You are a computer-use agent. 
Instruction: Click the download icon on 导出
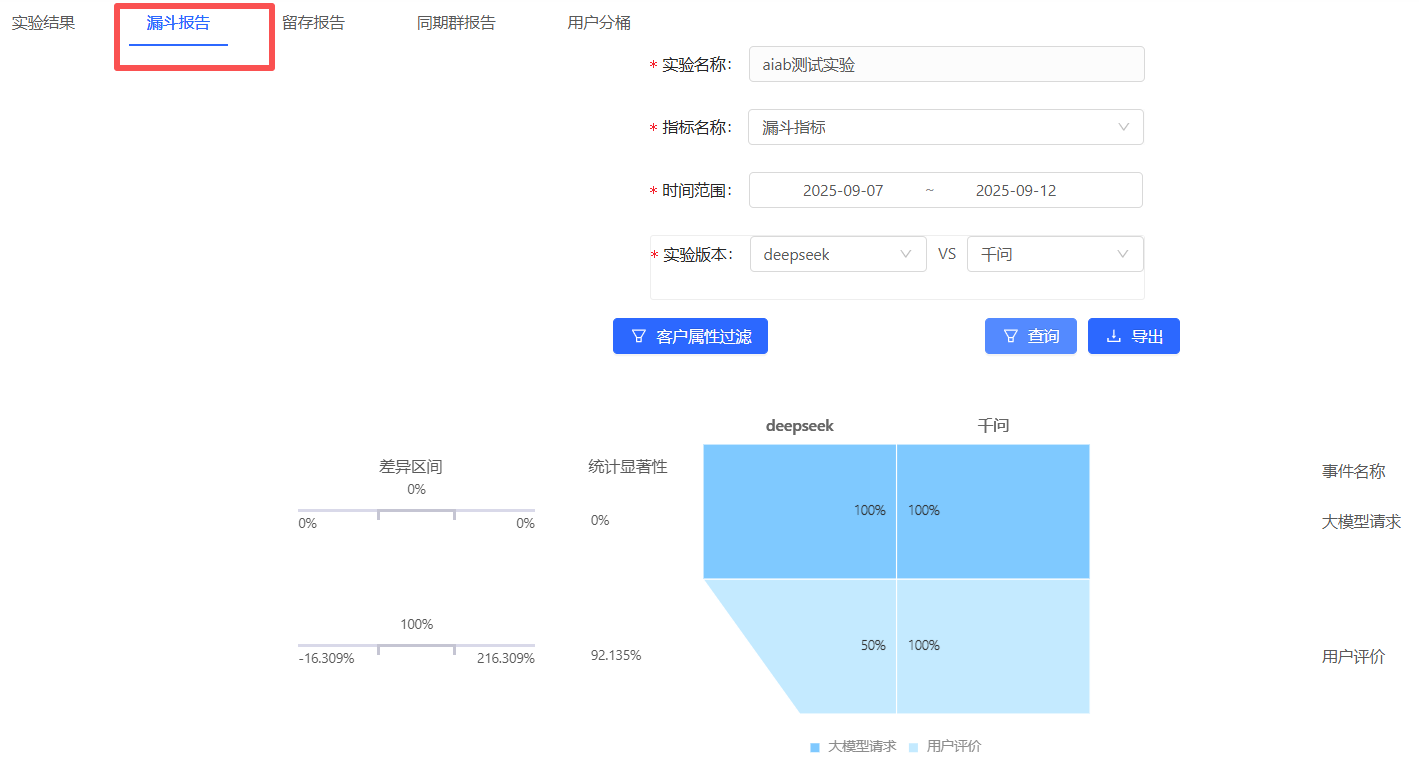tap(1113, 336)
